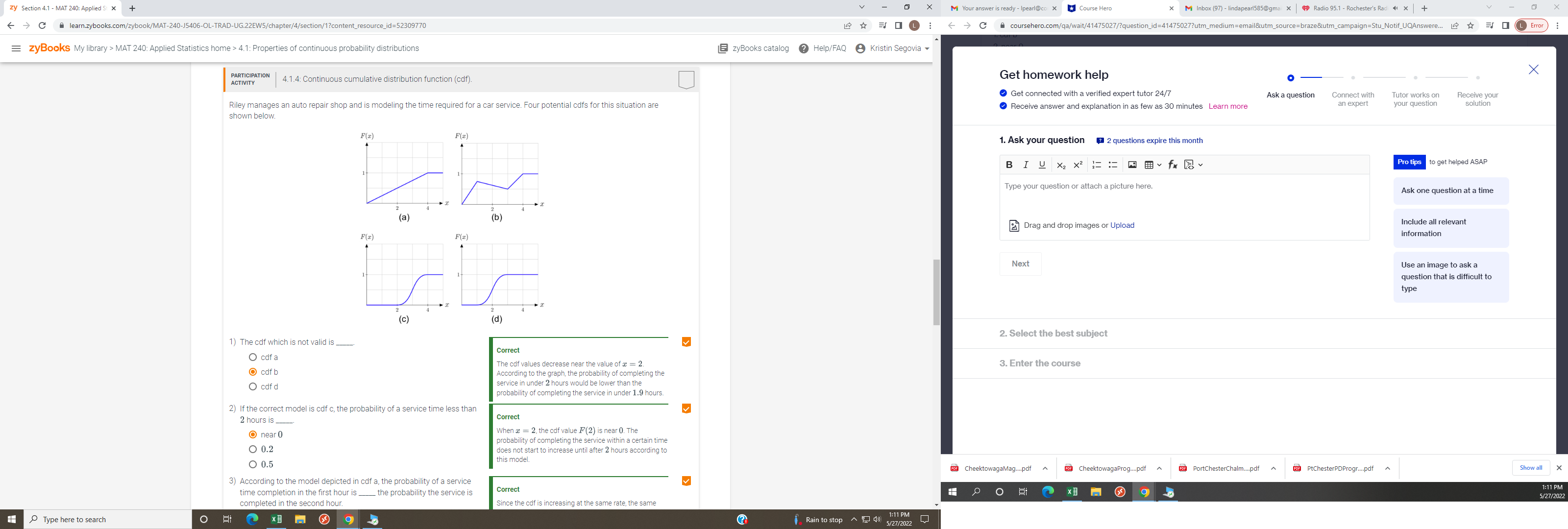Expand the Kristin Segovia account dropdown
The height and width of the screenshot is (529, 1568).
(x=927, y=48)
